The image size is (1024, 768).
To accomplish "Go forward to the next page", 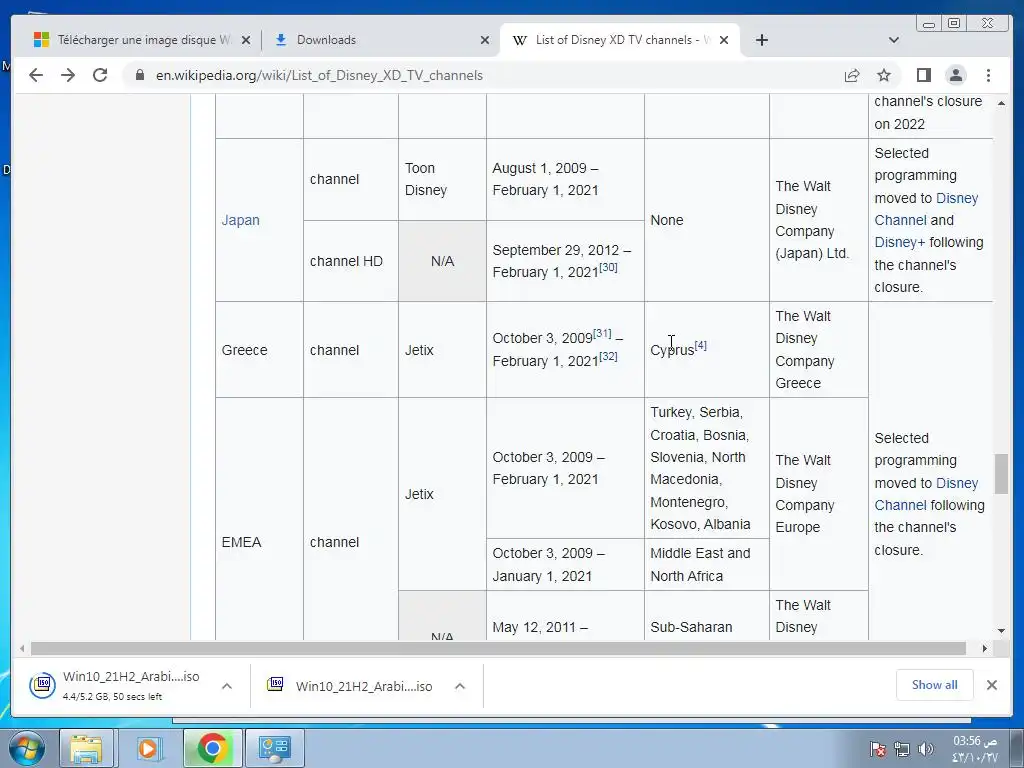I will (x=68, y=75).
